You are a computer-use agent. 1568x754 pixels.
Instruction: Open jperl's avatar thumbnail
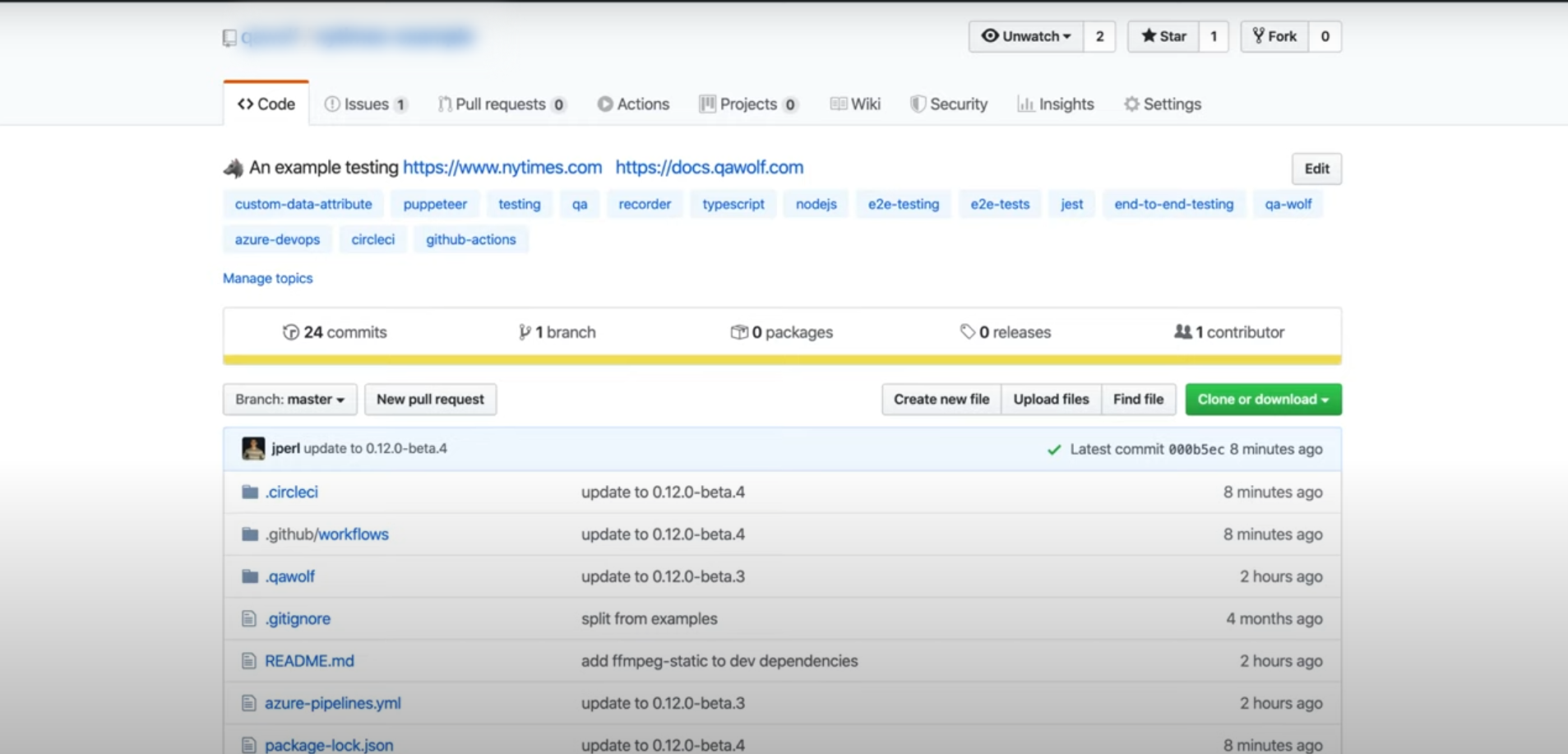(253, 448)
